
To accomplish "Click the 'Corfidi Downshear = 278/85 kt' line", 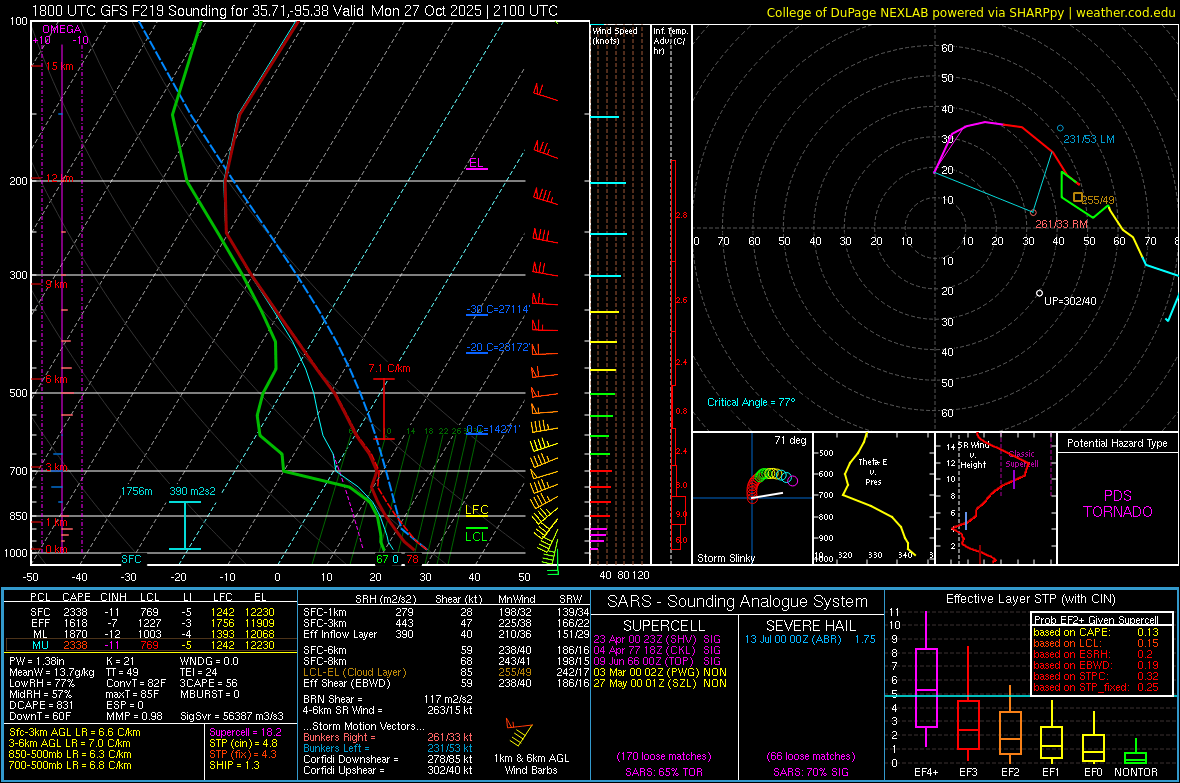I will [387, 759].
